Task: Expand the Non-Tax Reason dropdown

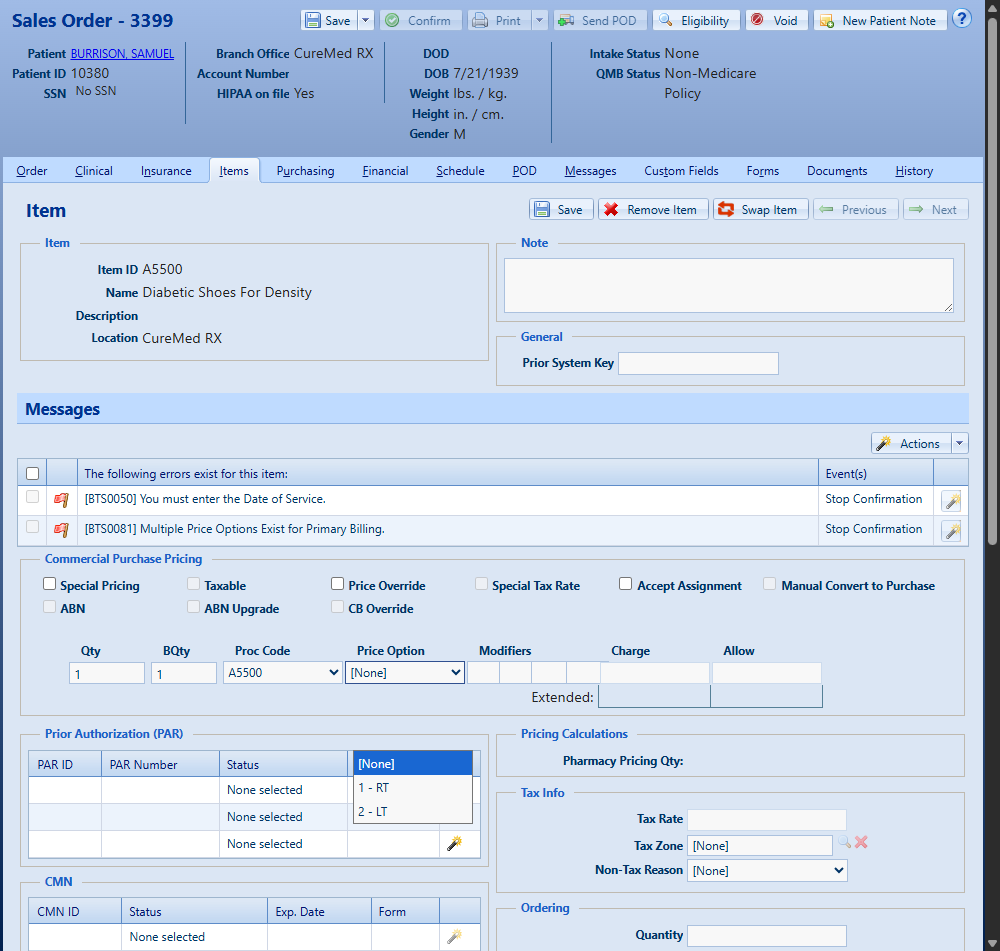Action: click(768, 871)
